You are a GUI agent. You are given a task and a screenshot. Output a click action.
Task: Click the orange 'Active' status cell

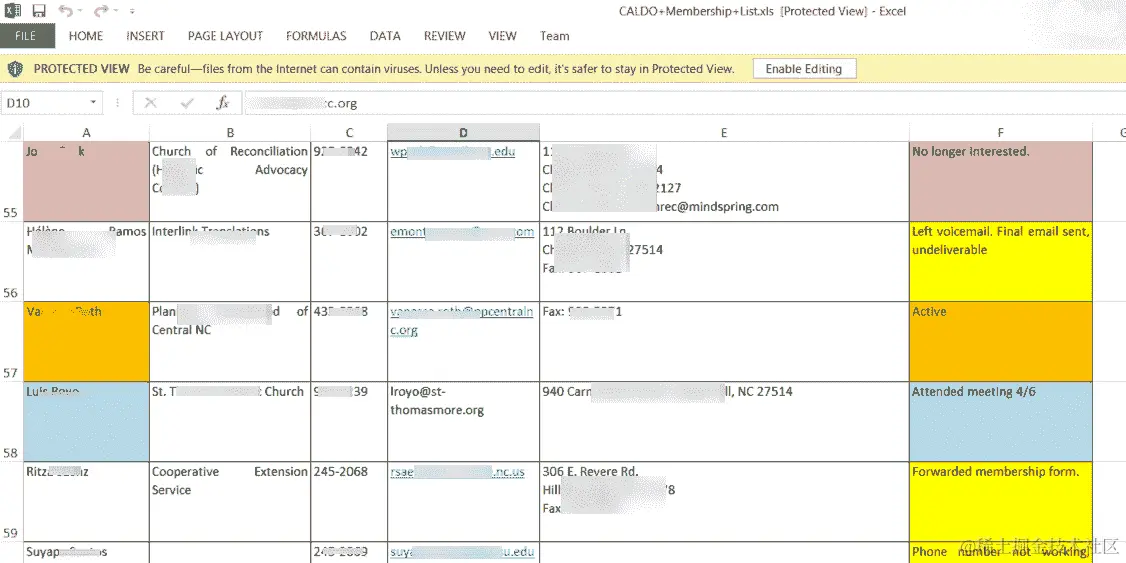point(1000,341)
